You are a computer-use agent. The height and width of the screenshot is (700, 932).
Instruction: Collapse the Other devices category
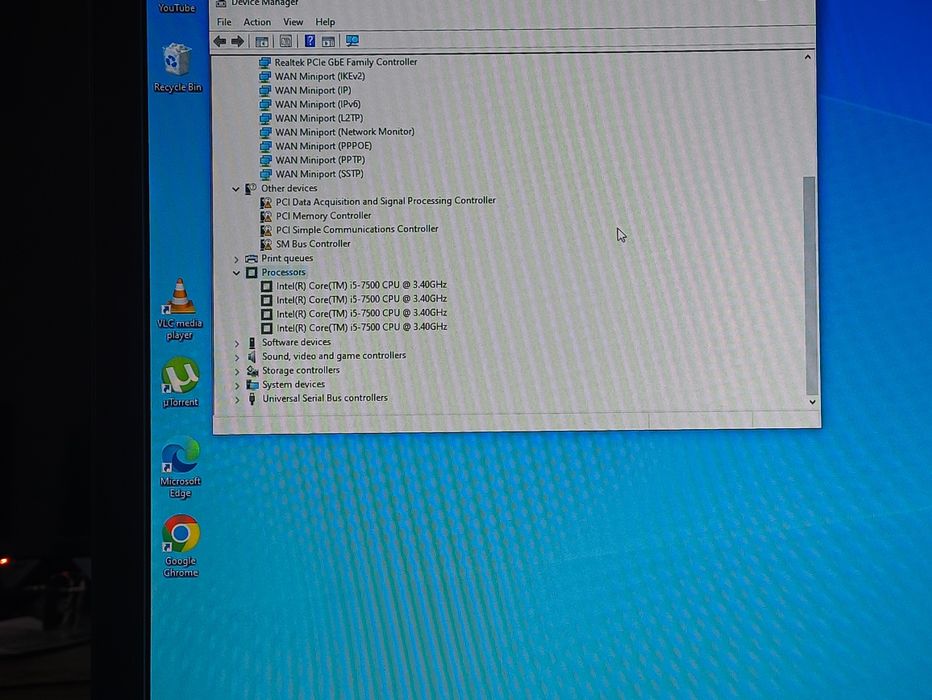pos(236,189)
